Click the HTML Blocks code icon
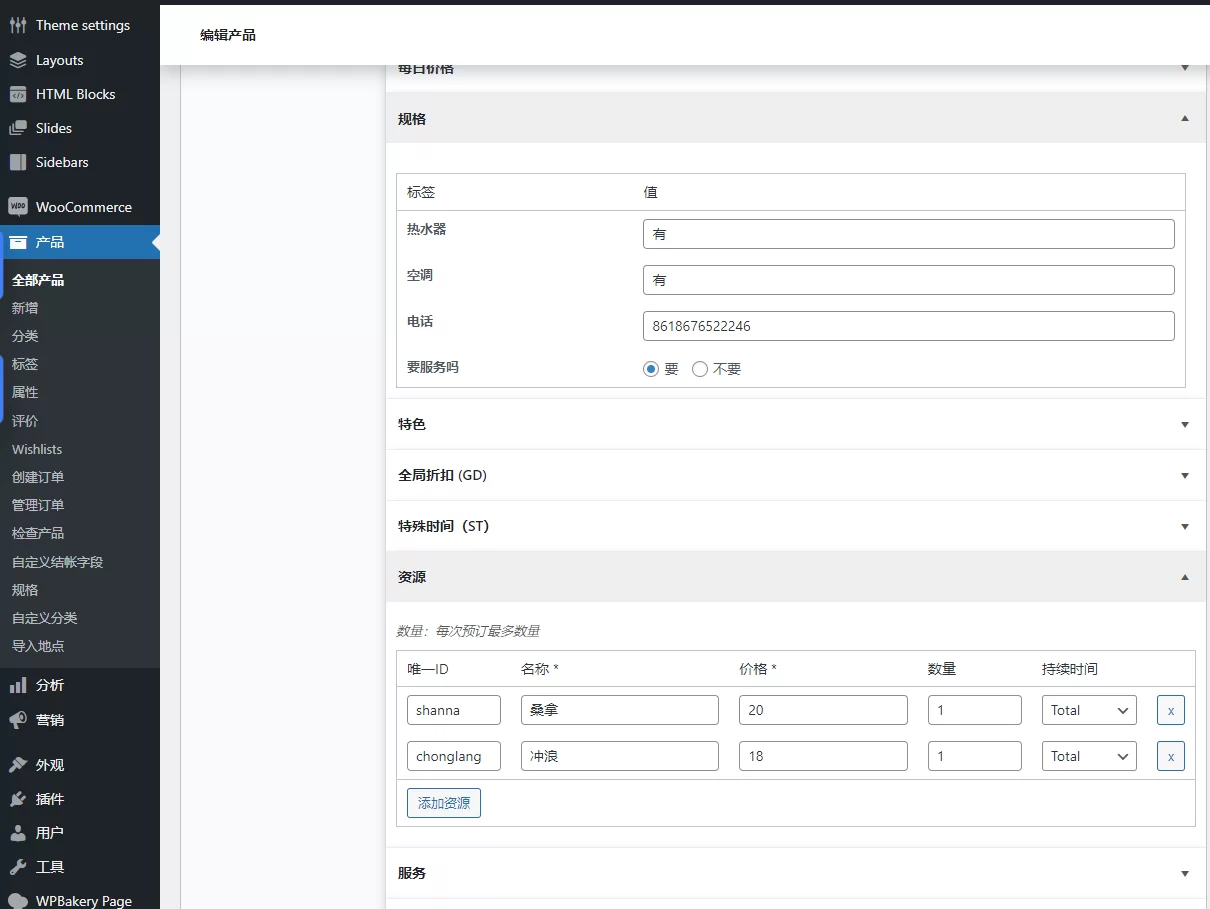Screen dimensions: 1210x909 coord(18,94)
